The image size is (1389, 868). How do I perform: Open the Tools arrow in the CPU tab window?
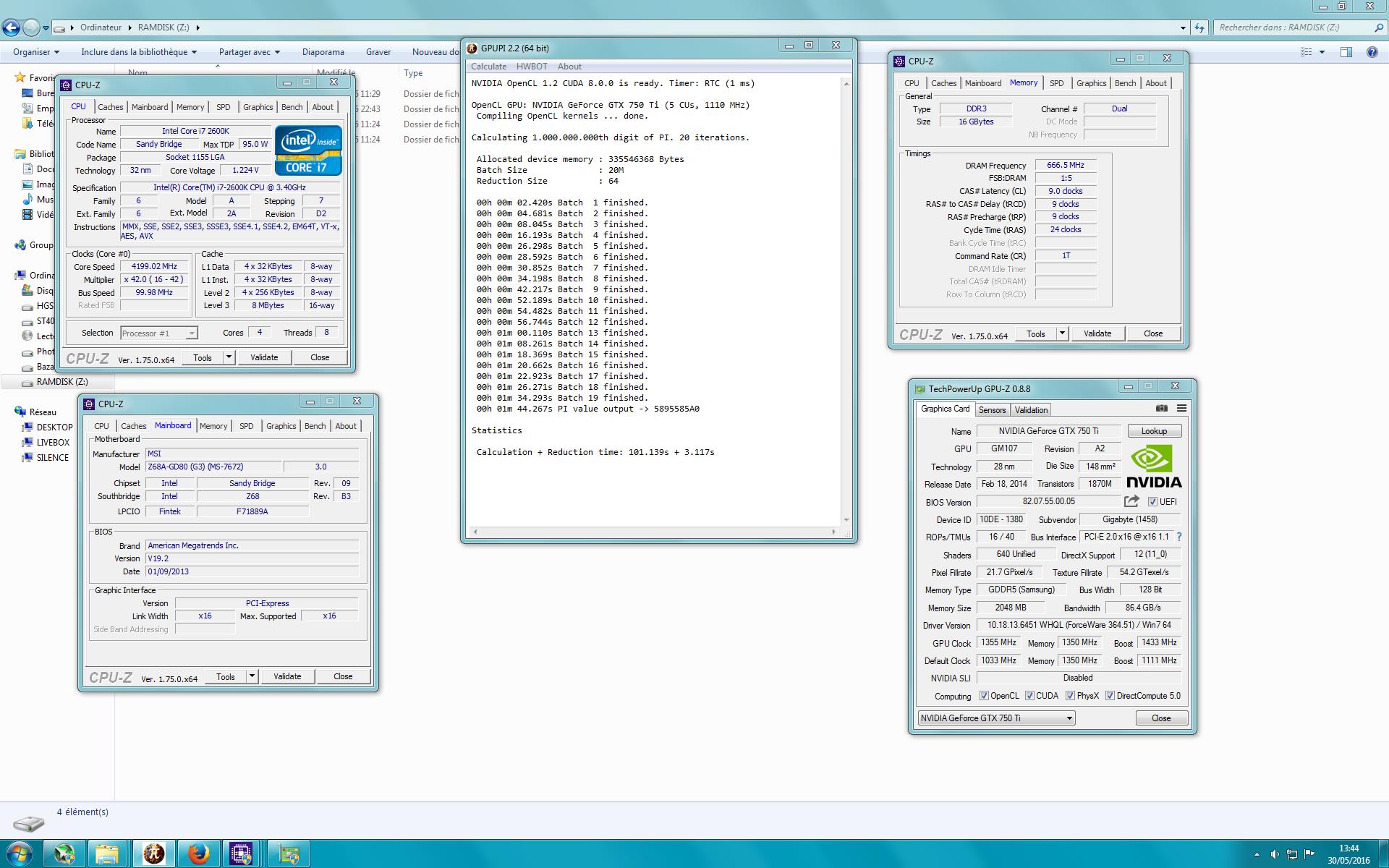(x=229, y=357)
